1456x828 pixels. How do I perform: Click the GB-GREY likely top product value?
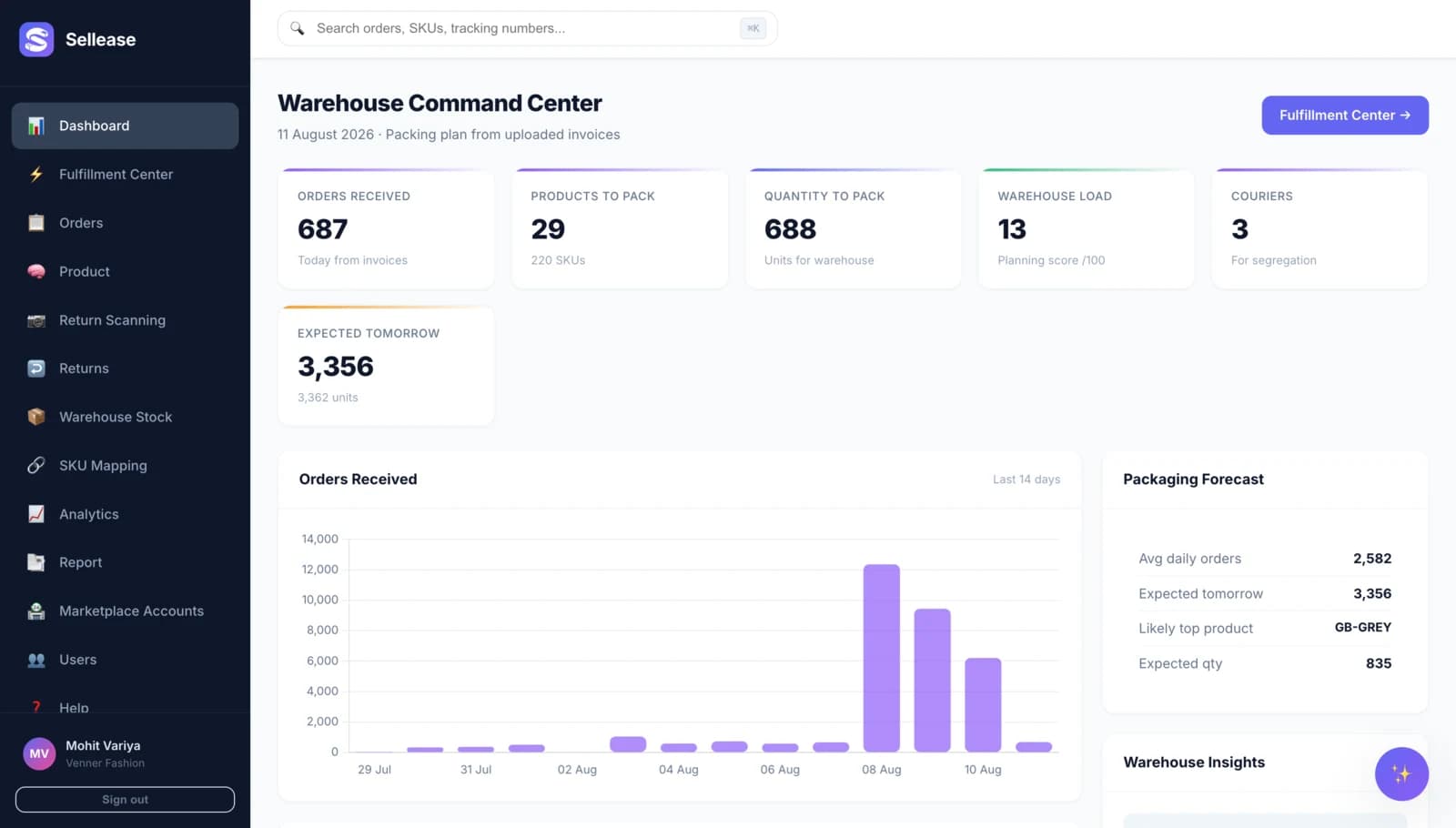coord(1362,628)
